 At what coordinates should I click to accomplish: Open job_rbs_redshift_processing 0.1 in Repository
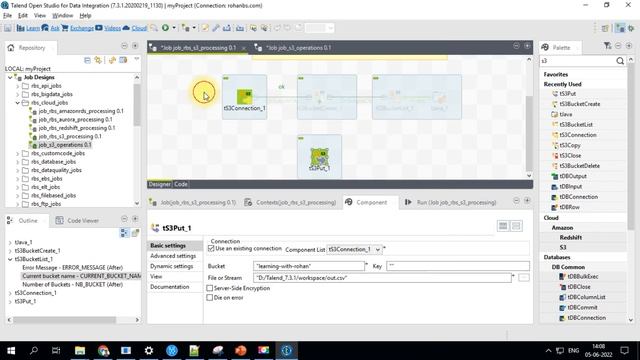[x=77, y=128]
